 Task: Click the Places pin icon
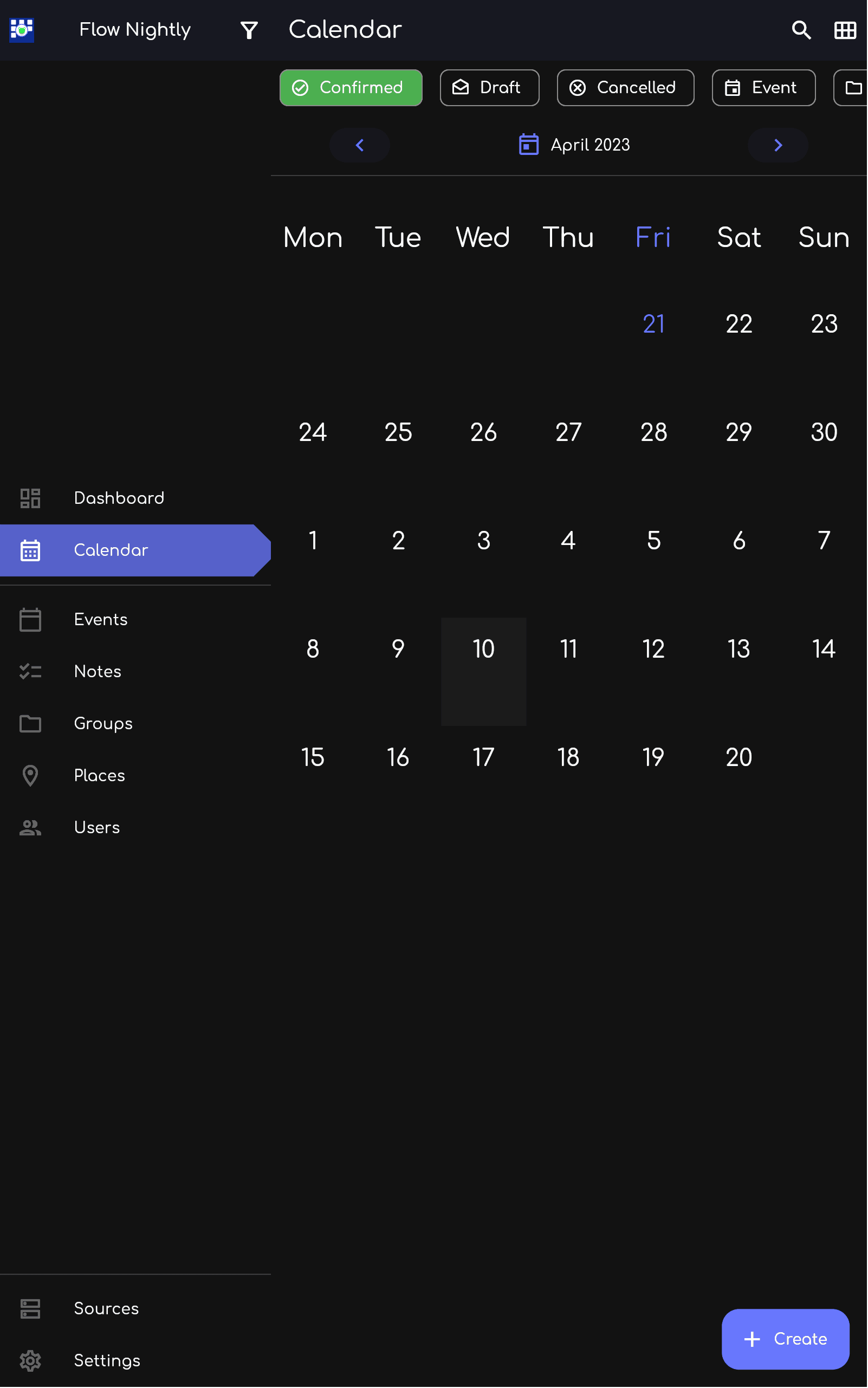click(30, 775)
